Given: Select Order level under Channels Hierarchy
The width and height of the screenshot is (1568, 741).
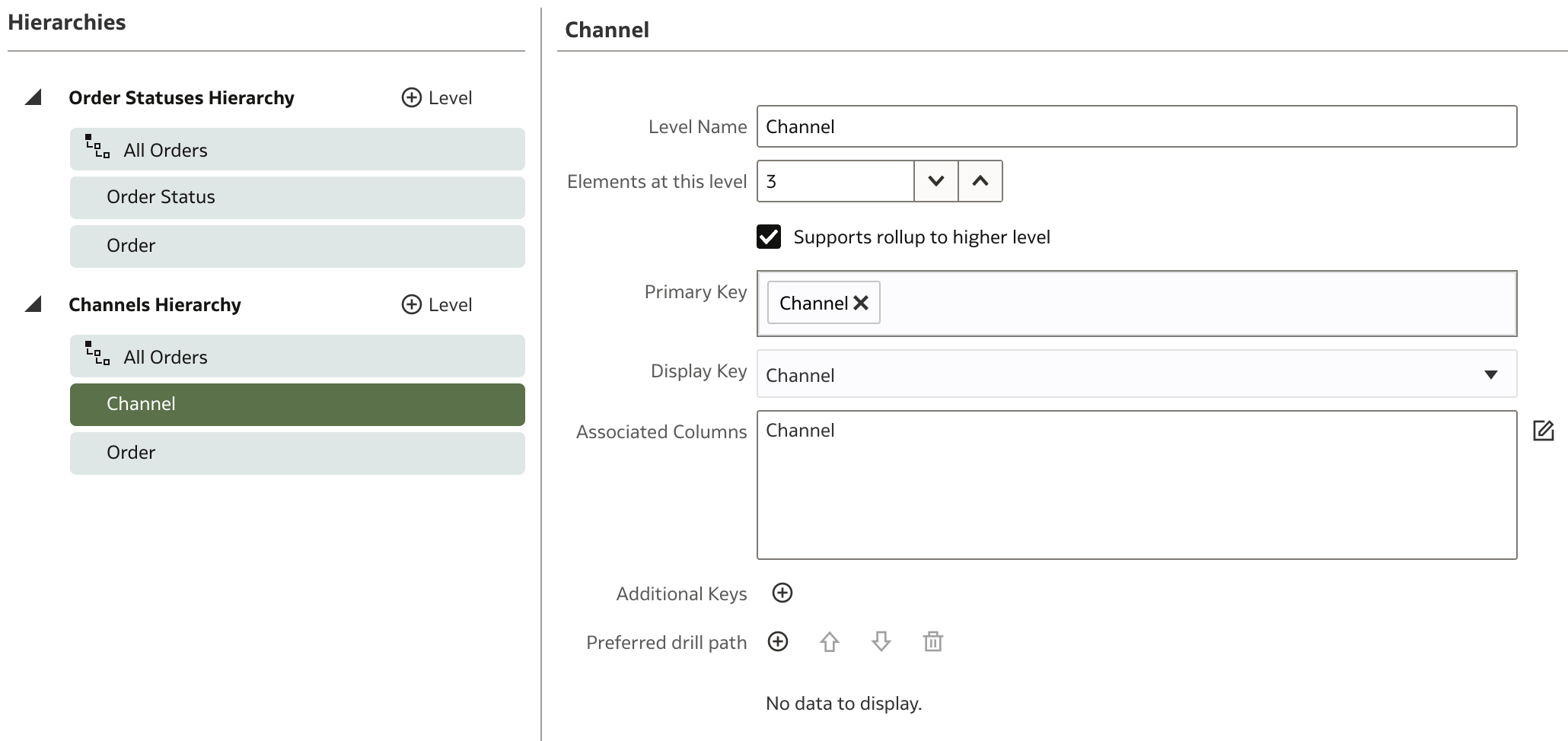Looking at the screenshot, I should [298, 453].
